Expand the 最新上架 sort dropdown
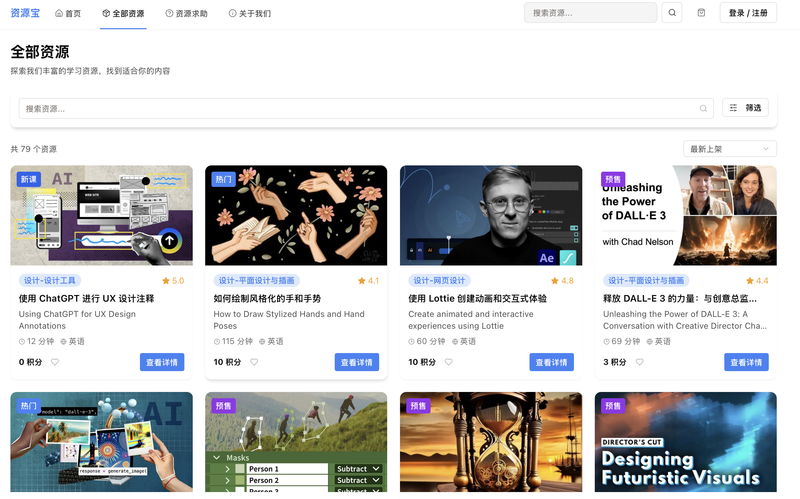The height and width of the screenshot is (499, 800). pyautogui.click(x=730, y=149)
